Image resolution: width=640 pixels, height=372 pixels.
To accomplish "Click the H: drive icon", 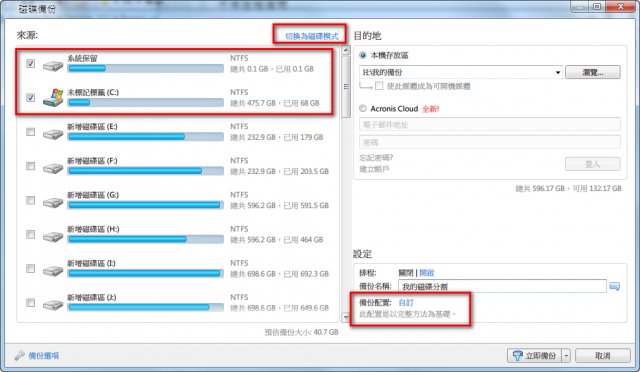I will pyautogui.click(x=53, y=236).
